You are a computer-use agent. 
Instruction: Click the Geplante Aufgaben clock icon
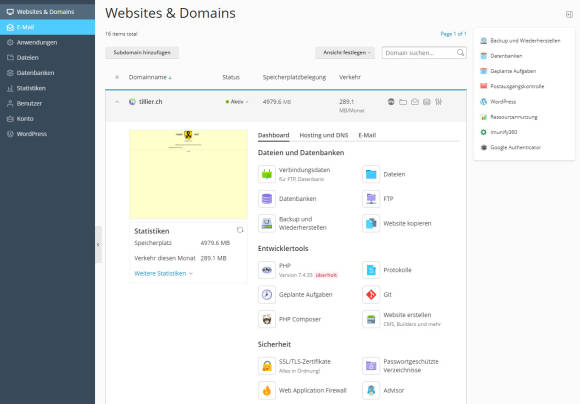[267, 295]
